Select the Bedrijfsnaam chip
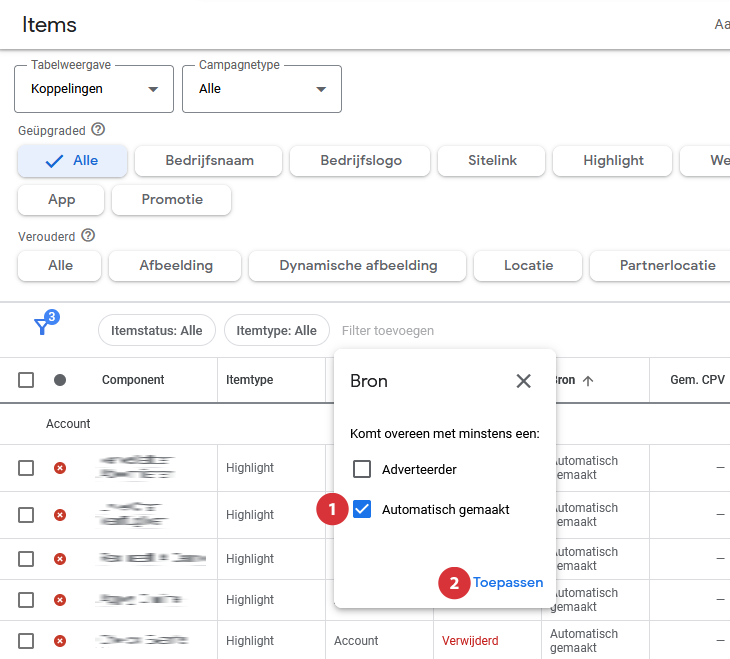Image resolution: width=730 pixels, height=659 pixels. pos(209,161)
